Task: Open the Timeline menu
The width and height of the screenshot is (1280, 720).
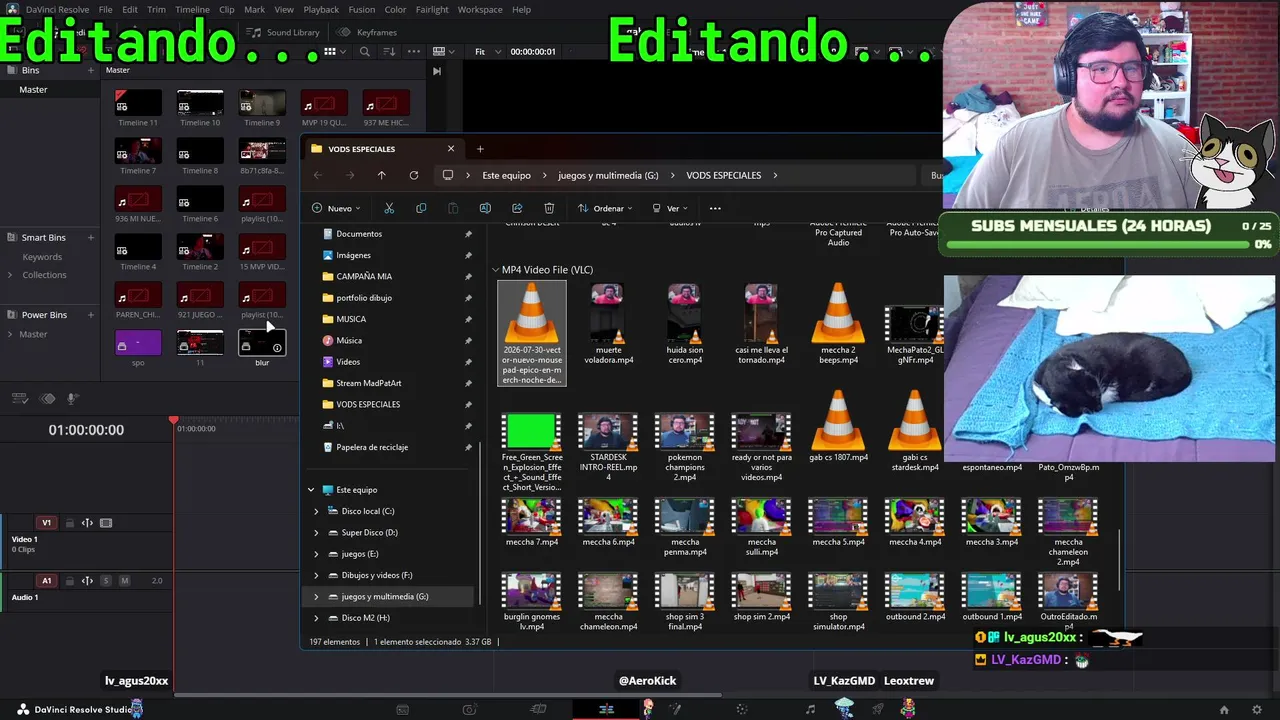Action: pos(192,10)
